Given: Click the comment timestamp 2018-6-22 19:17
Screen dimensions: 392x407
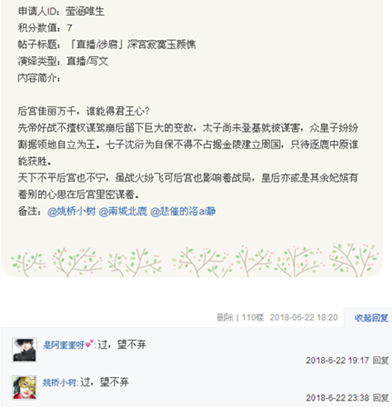Looking at the screenshot, I should coord(337,360).
